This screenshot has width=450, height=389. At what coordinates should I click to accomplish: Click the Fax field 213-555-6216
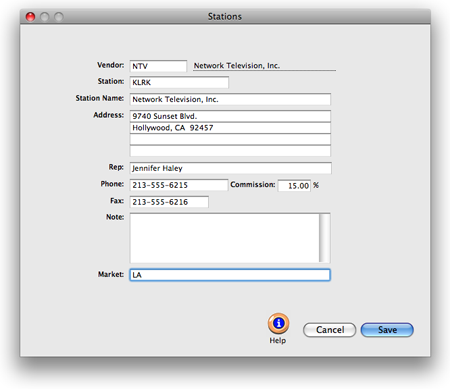point(169,202)
